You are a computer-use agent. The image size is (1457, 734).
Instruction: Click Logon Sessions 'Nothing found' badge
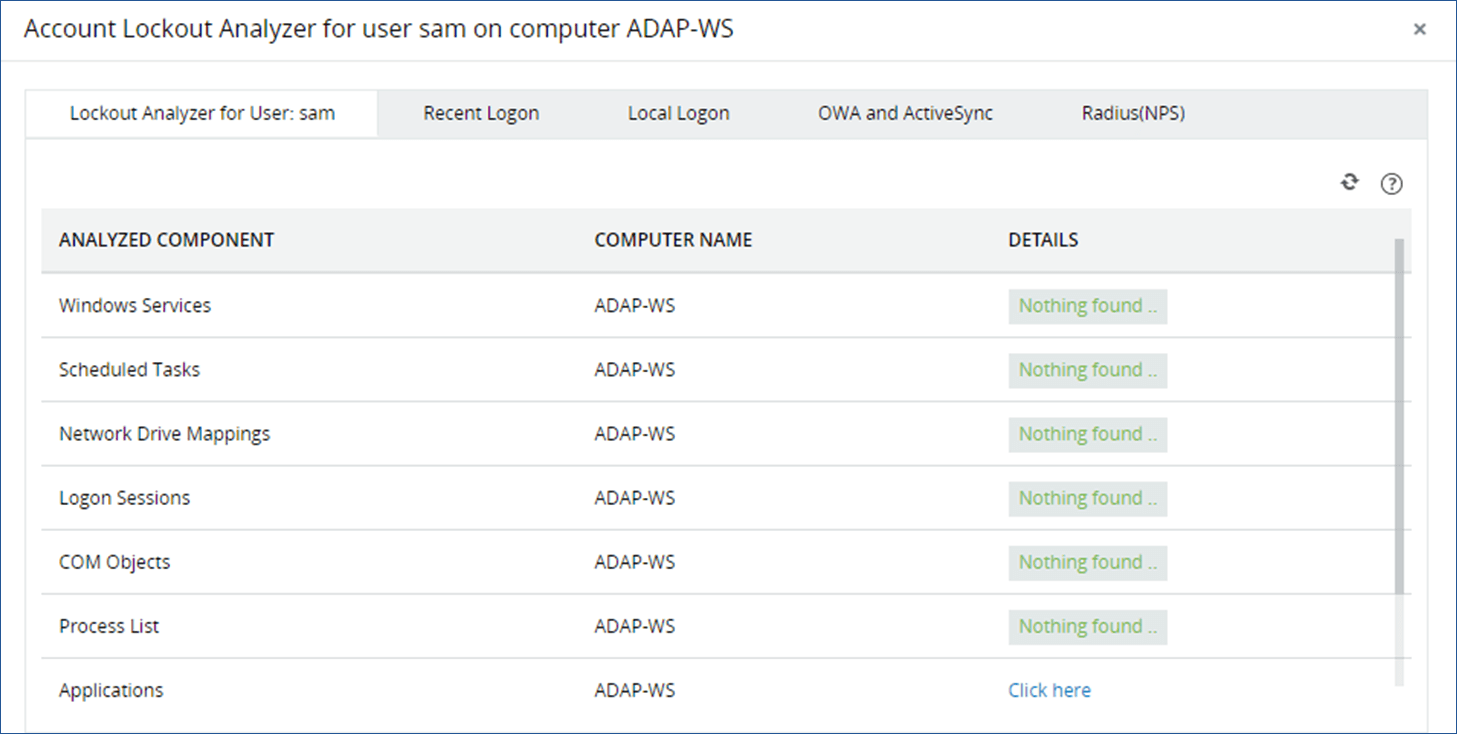click(x=1087, y=498)
